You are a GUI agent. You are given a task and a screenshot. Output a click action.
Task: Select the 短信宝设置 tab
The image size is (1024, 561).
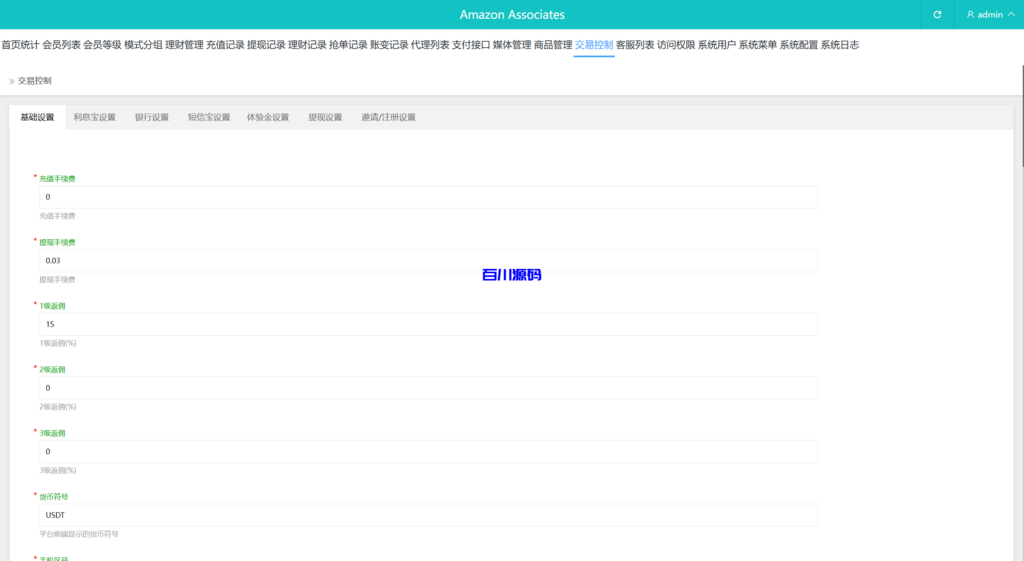click(x=209, y=117)
